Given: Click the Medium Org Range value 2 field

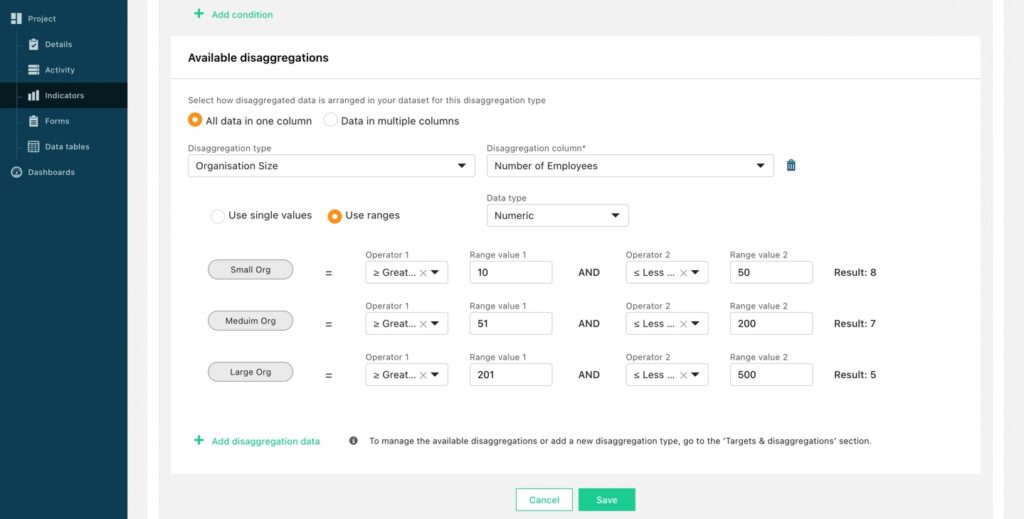Looking at the screenshot, I should click(x=771, y=323).
